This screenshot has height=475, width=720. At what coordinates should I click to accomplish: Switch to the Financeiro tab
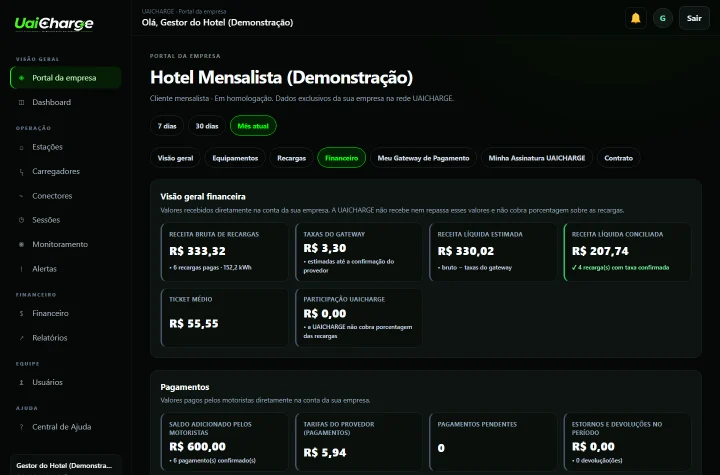(341, 158)
